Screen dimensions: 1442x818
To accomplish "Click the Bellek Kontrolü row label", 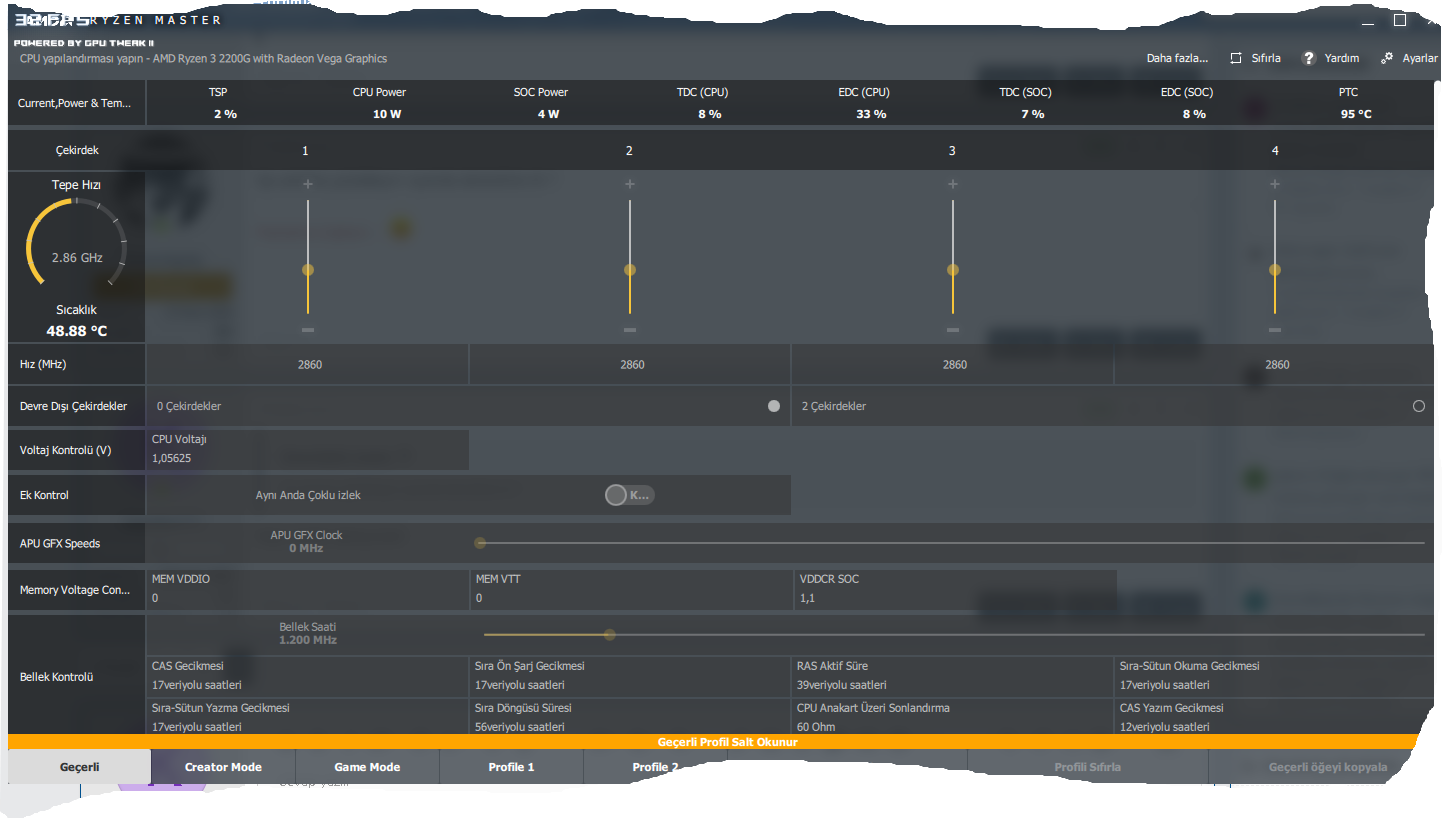I will (x=57, y=677).
